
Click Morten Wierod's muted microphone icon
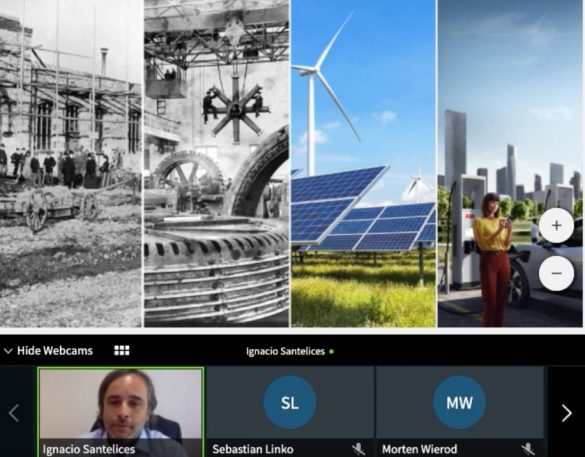pos(528,449)
